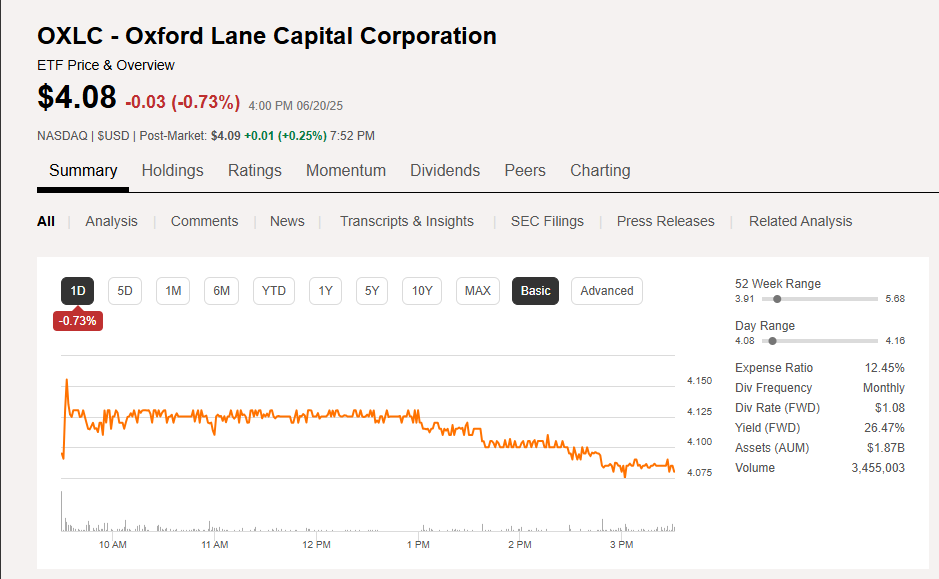Screen dimensions: 939x579
Task: Select Basic chart mode
Action: click(x=535, y=291)
